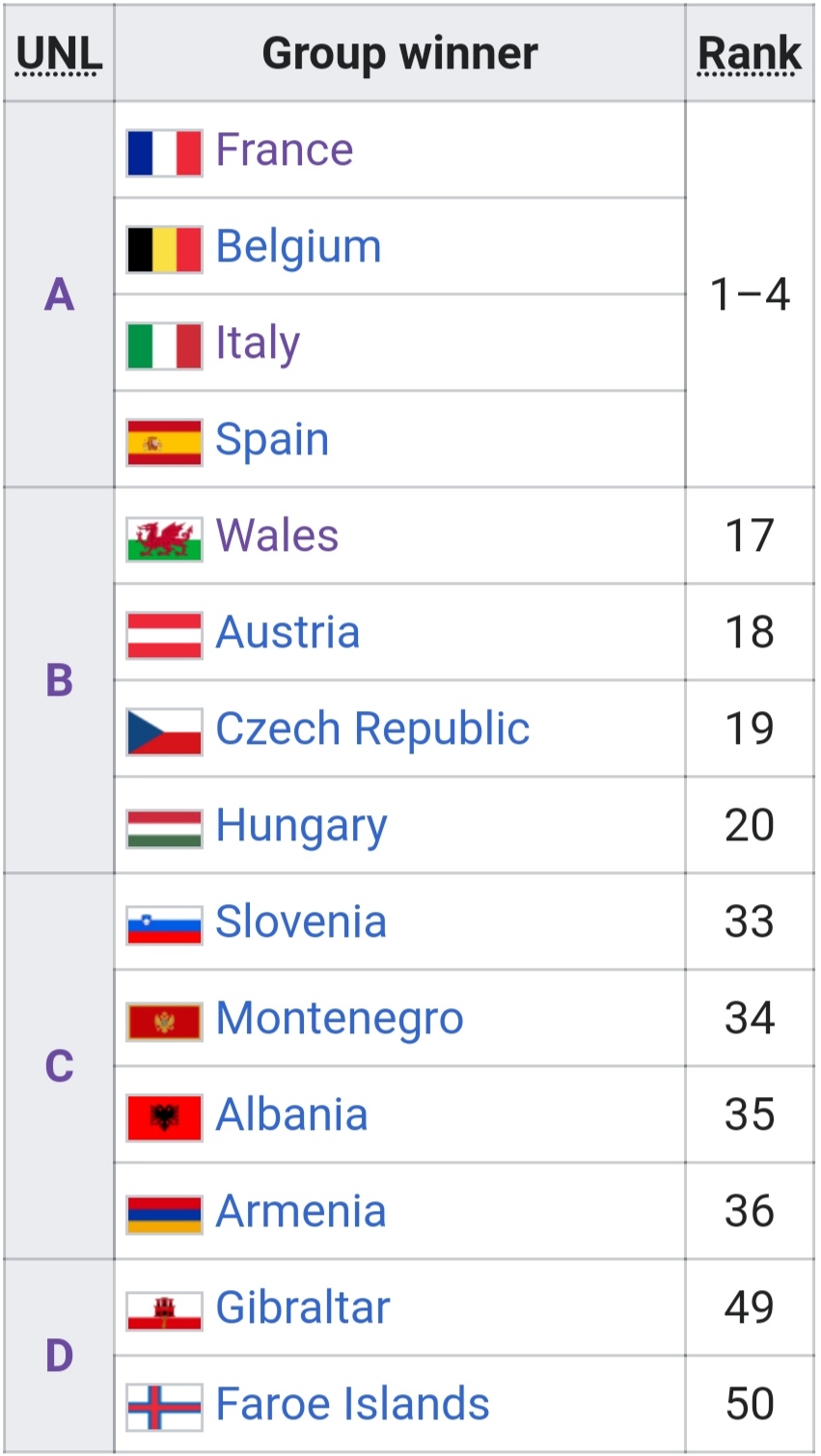Follow the Hungary link

click(301, 827)
